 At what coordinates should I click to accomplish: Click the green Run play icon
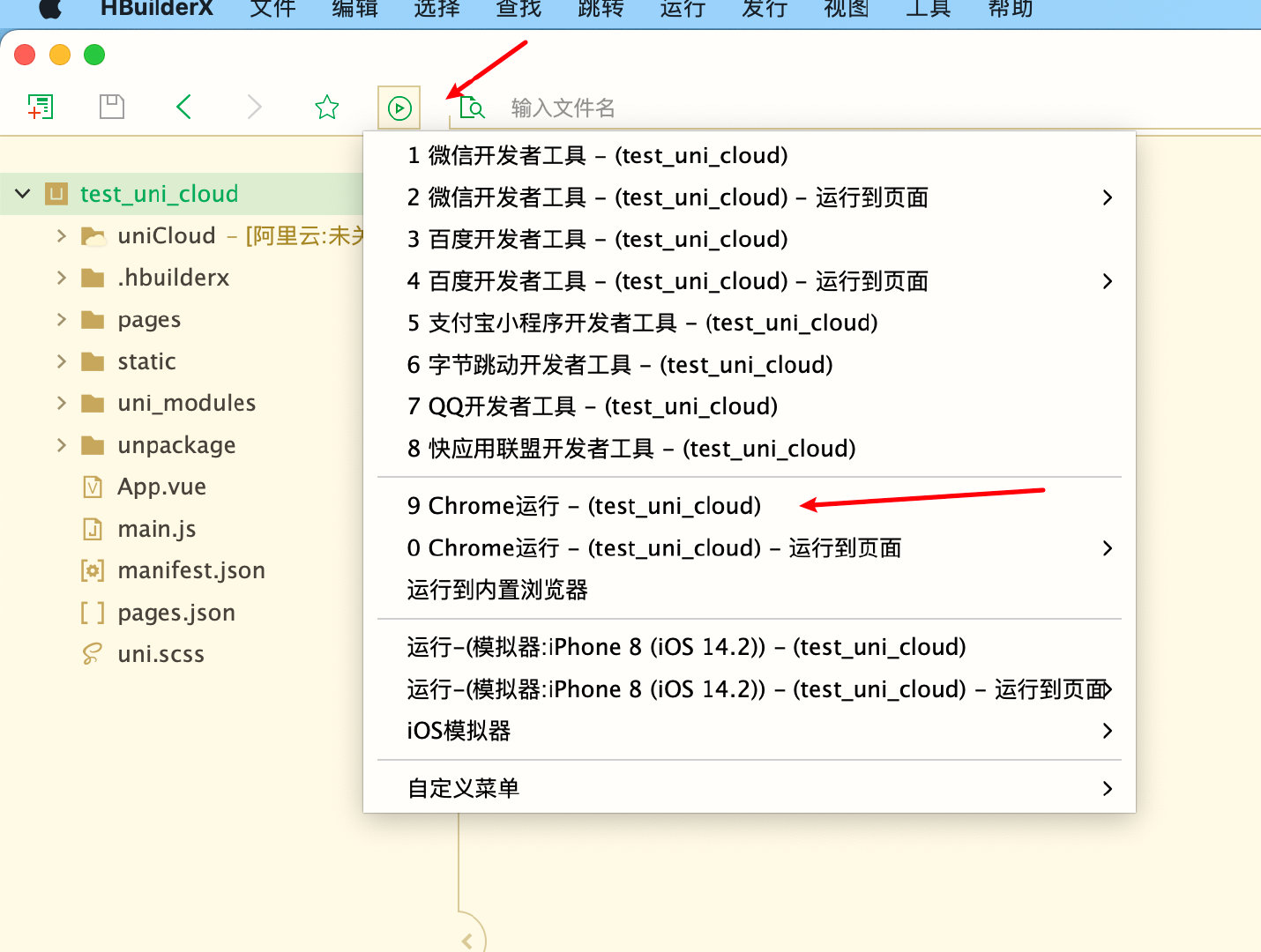pos(399,108)
